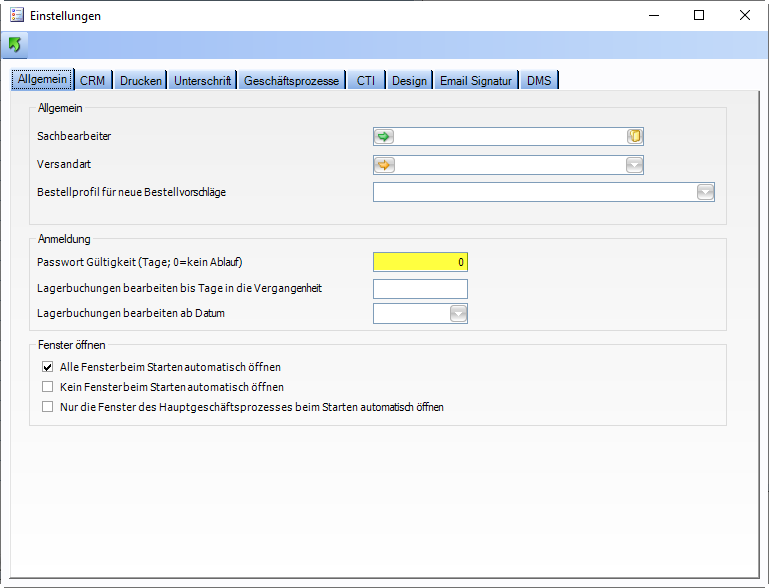
Task: Go to the Geschäftsprozesse tab
Action: [291, 81]
